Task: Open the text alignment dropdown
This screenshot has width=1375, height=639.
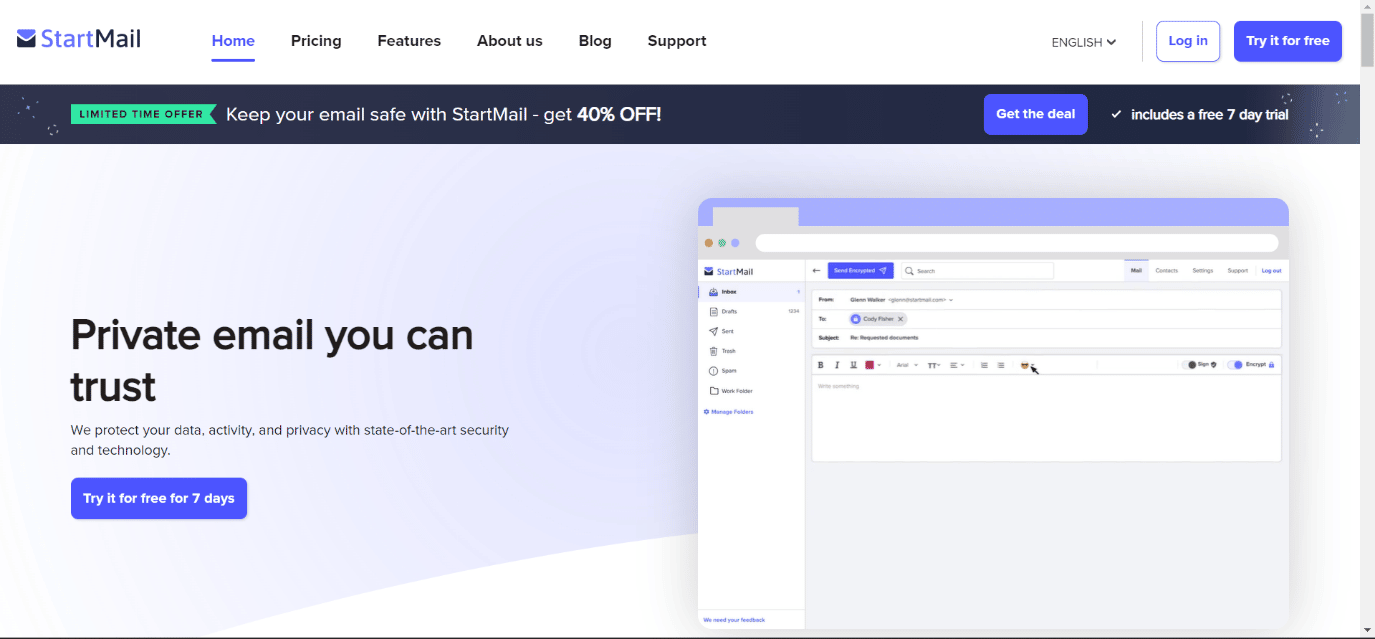Action: [957, 365]
